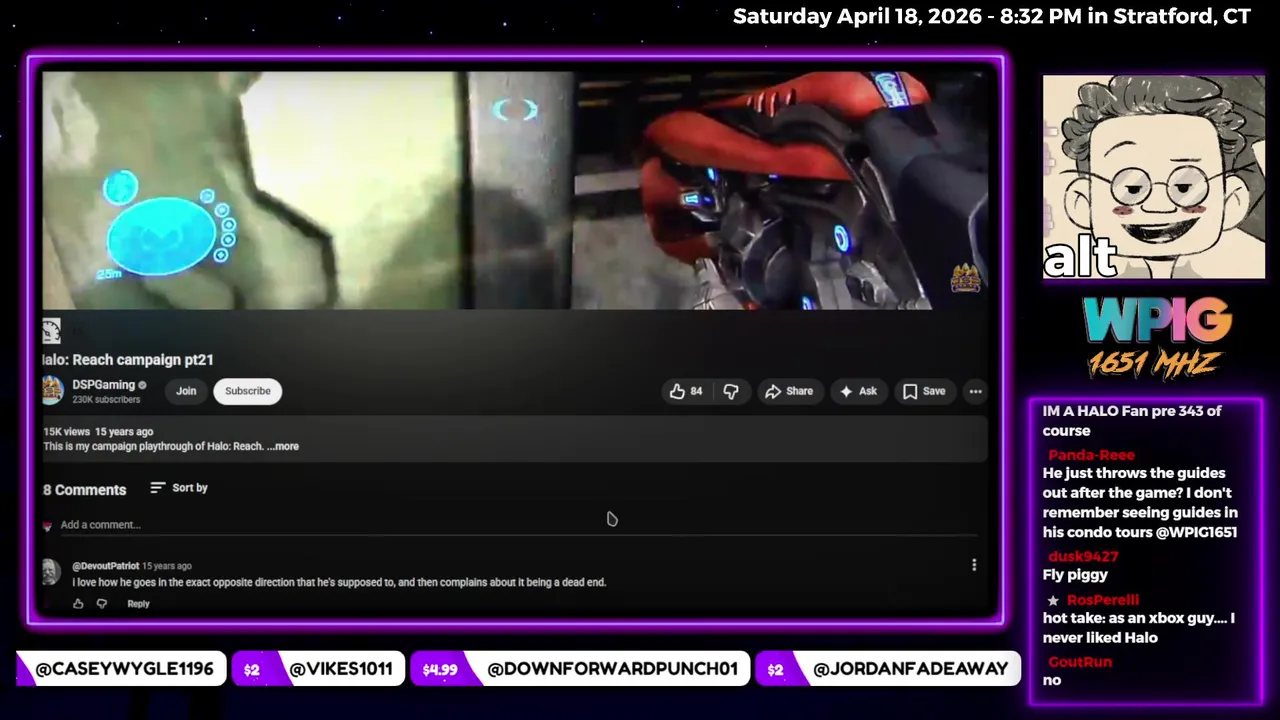Click the Halo: Reach video player
This screenshot has height=720, width=1280.
tap(515, 190)
